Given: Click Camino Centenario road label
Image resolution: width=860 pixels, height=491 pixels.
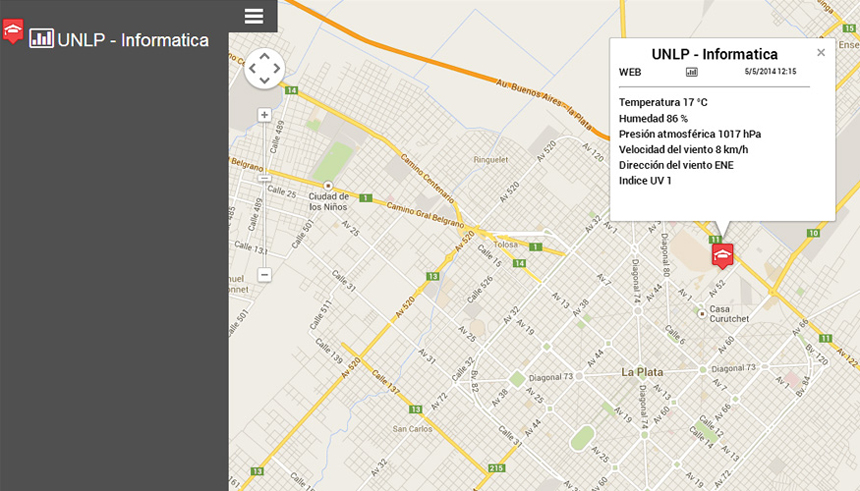Looking at the screenshot, I should coord(427,178).
